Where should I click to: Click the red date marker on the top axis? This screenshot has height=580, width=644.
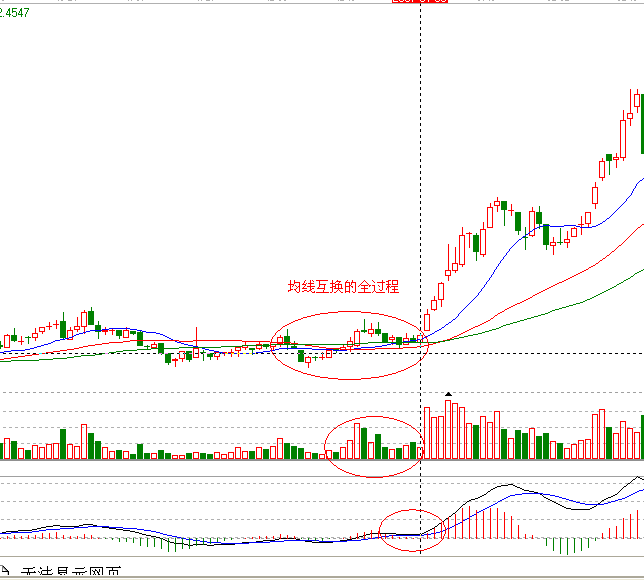(x=419, y=2)
